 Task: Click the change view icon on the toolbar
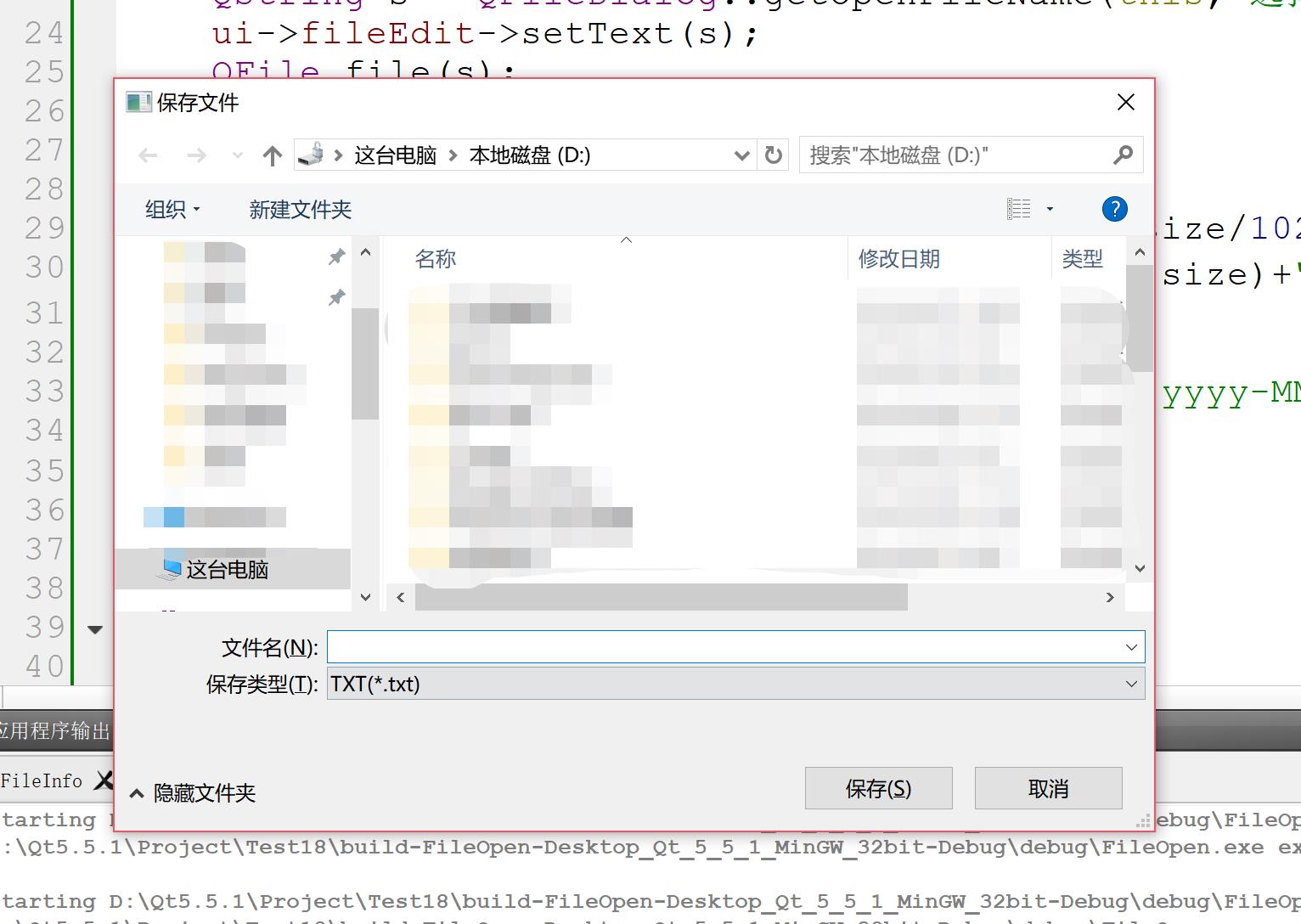tap(1019, 209)
